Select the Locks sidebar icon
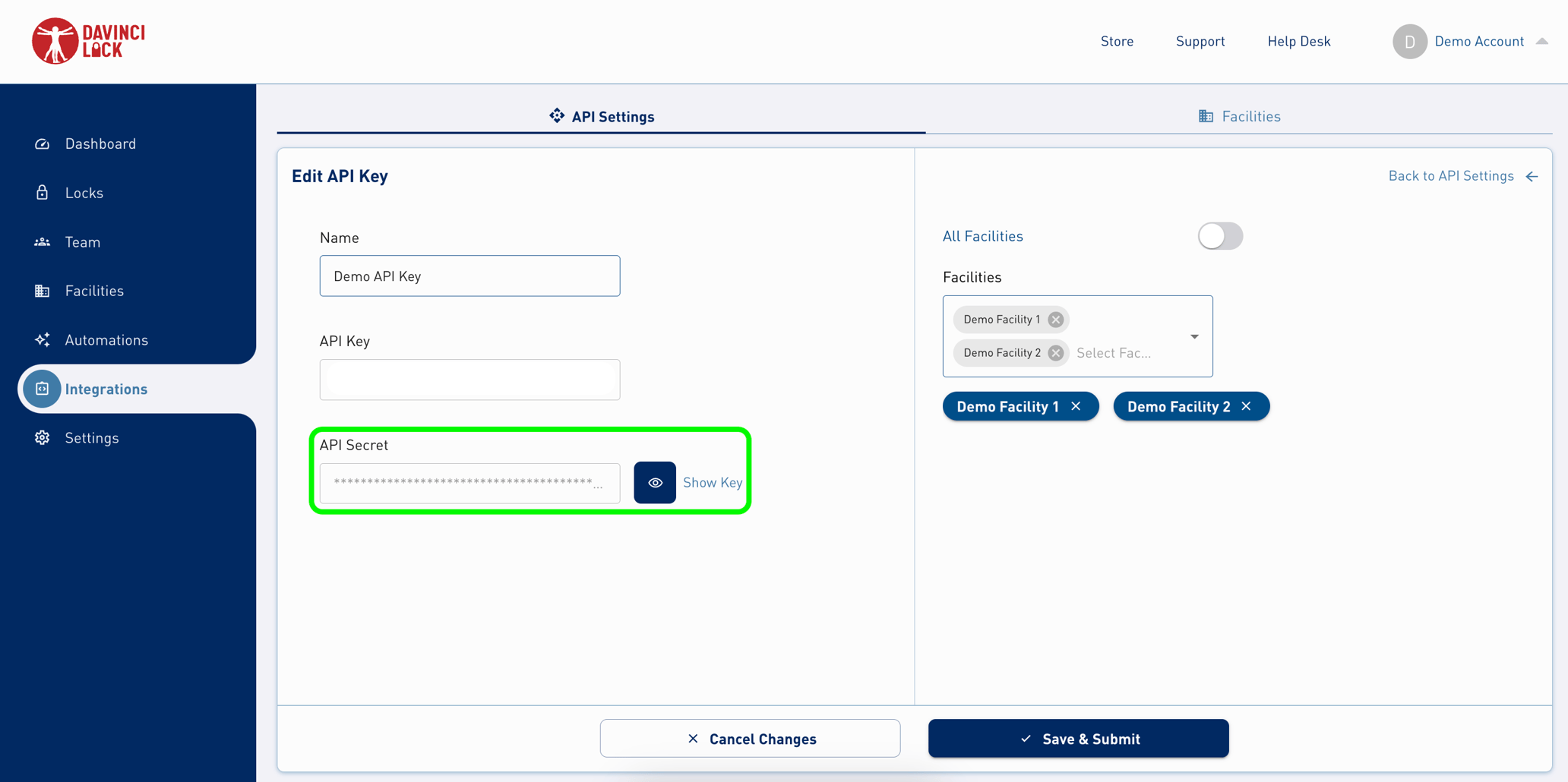 click(x=42, y=192)
